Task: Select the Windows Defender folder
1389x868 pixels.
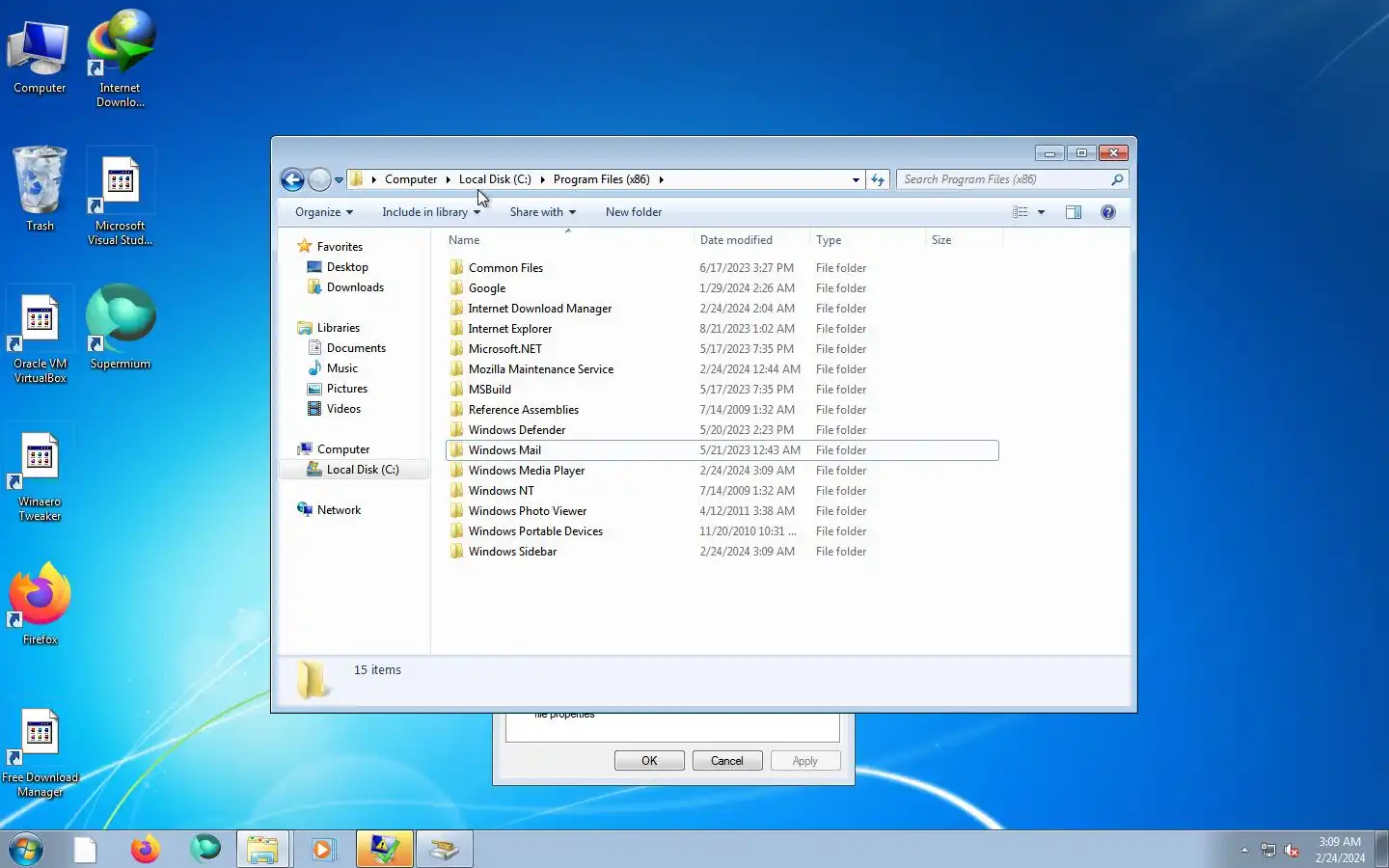Action: pos(722,430)
